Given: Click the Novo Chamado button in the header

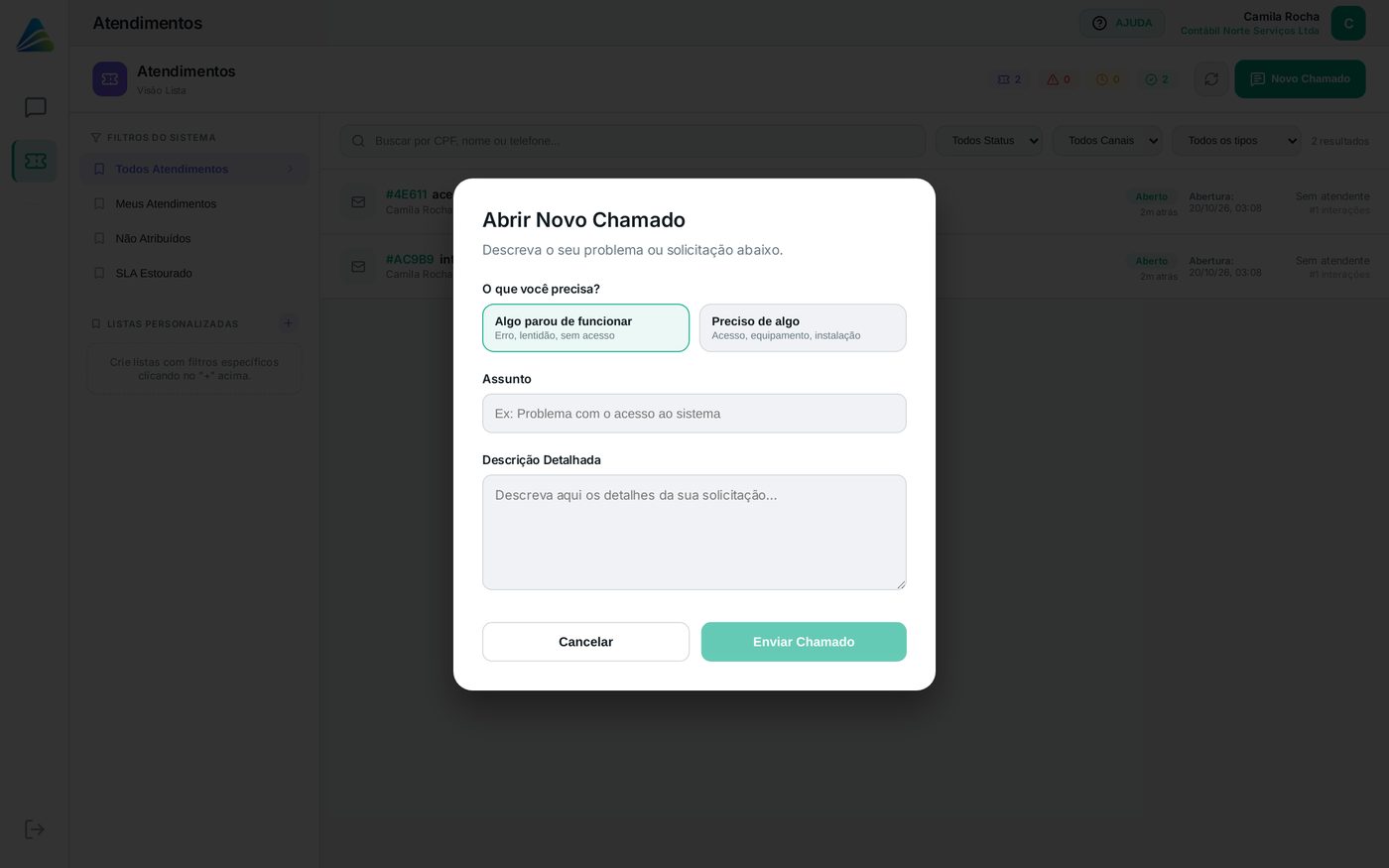Looking at the screenshot, I should [1300, 79].
